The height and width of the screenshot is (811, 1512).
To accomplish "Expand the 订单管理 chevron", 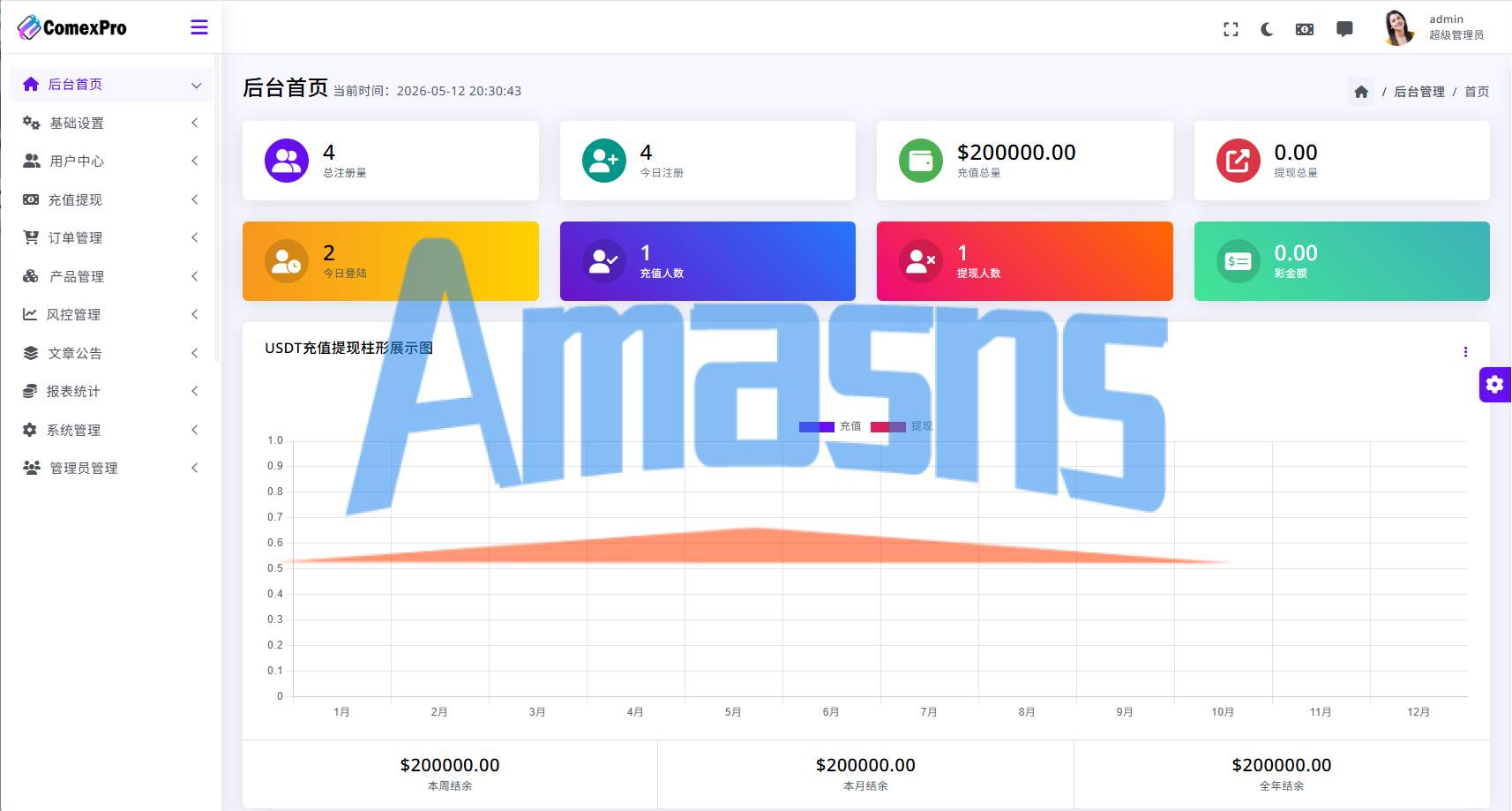I will point(195,237).
